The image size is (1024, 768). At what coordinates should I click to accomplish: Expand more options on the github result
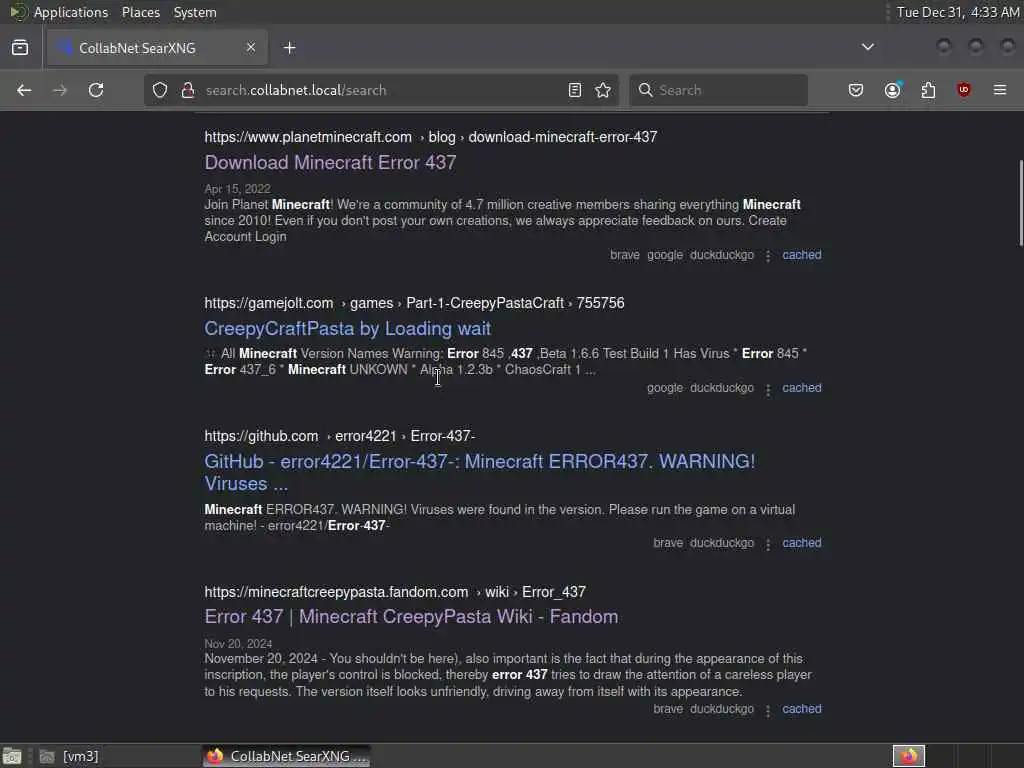[x=768, y=544]
